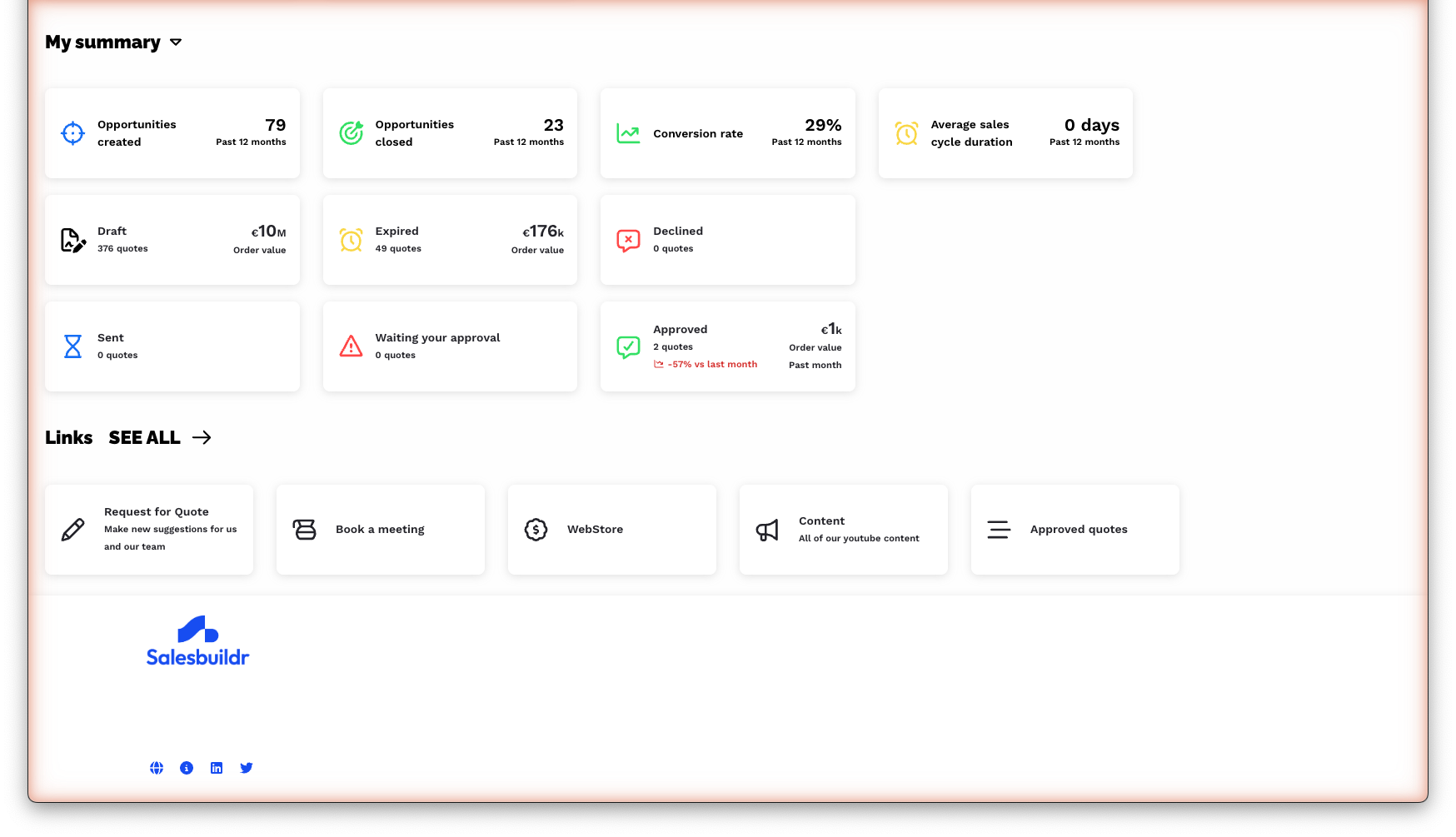Click the Average sales cycle alarm clock icon
Viewport: 1456px width, 837px height.
click(x=906, y=133)
